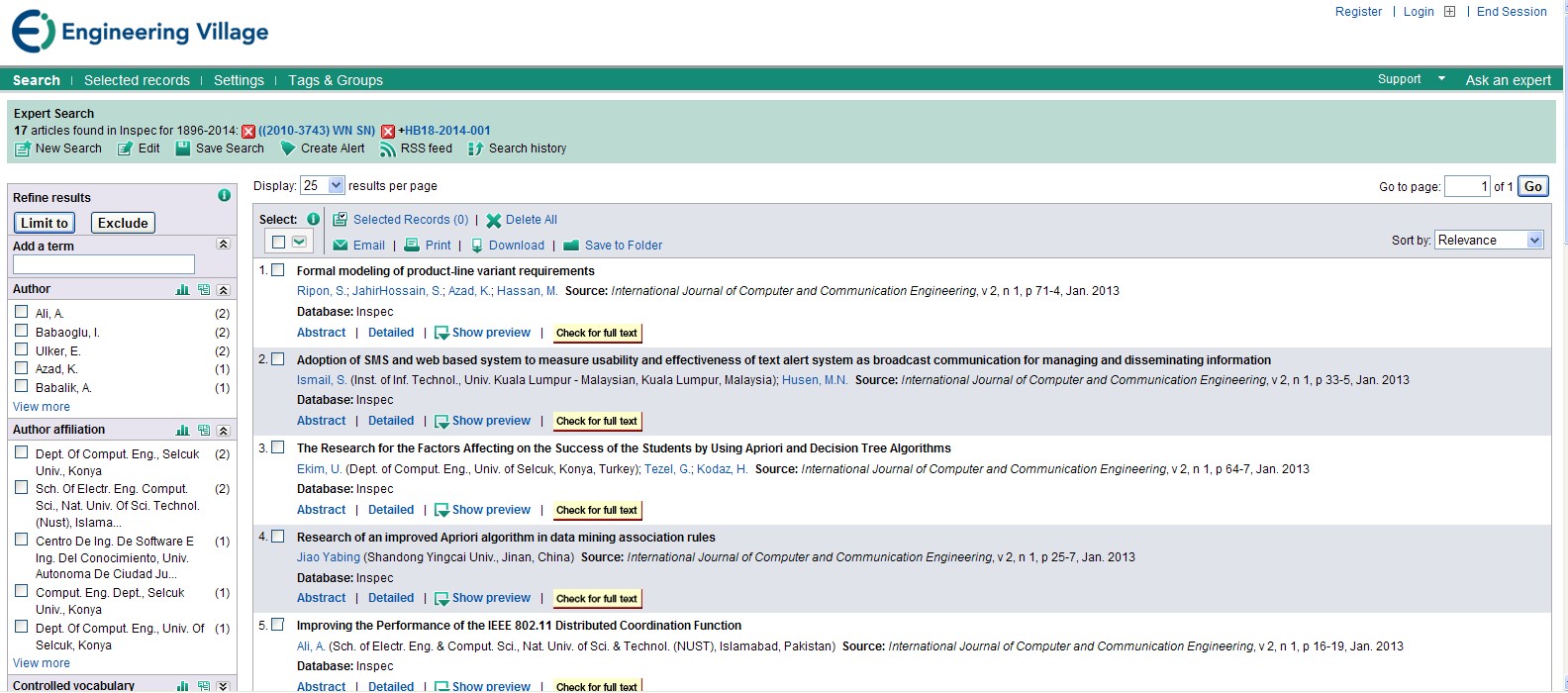The image size is (1568, 693).
Task: Open Selected records tab
Action: pos(137,80)
